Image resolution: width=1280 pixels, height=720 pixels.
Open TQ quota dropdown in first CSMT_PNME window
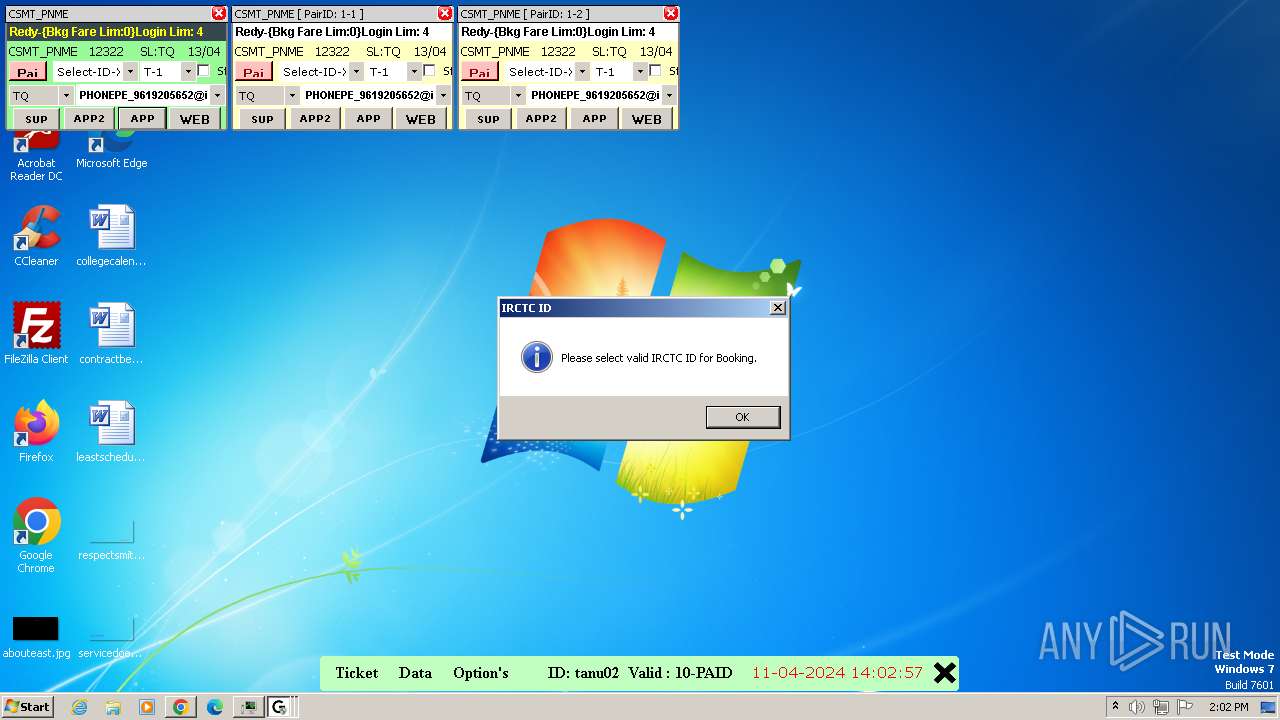[66, 96]
